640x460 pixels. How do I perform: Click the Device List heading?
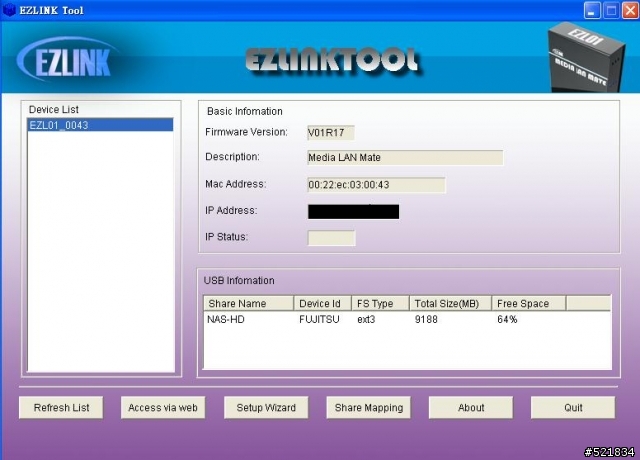[53, 109]
